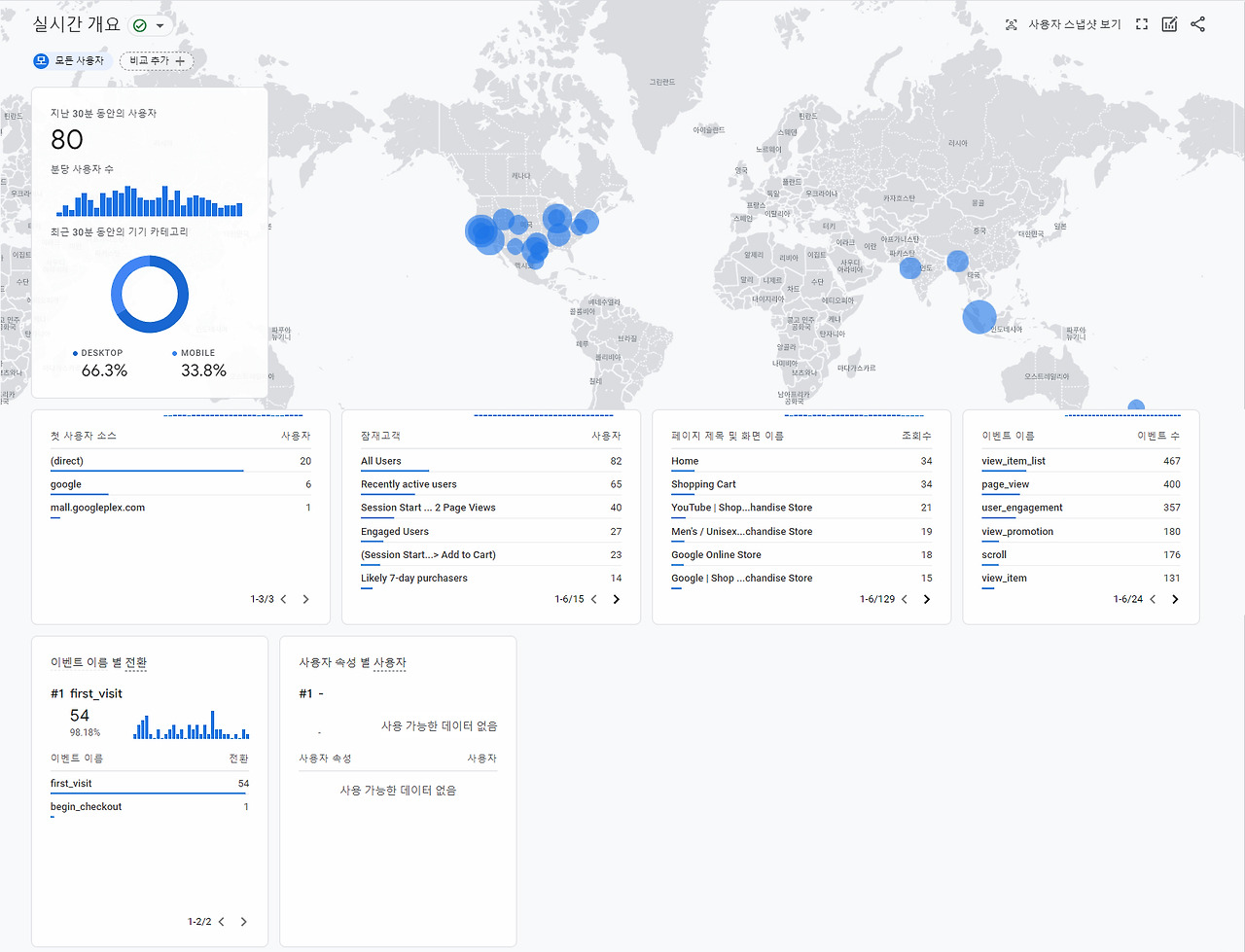
Task: Go to next page in 첫 사용자 소스 card
Action: click(305, 599)
